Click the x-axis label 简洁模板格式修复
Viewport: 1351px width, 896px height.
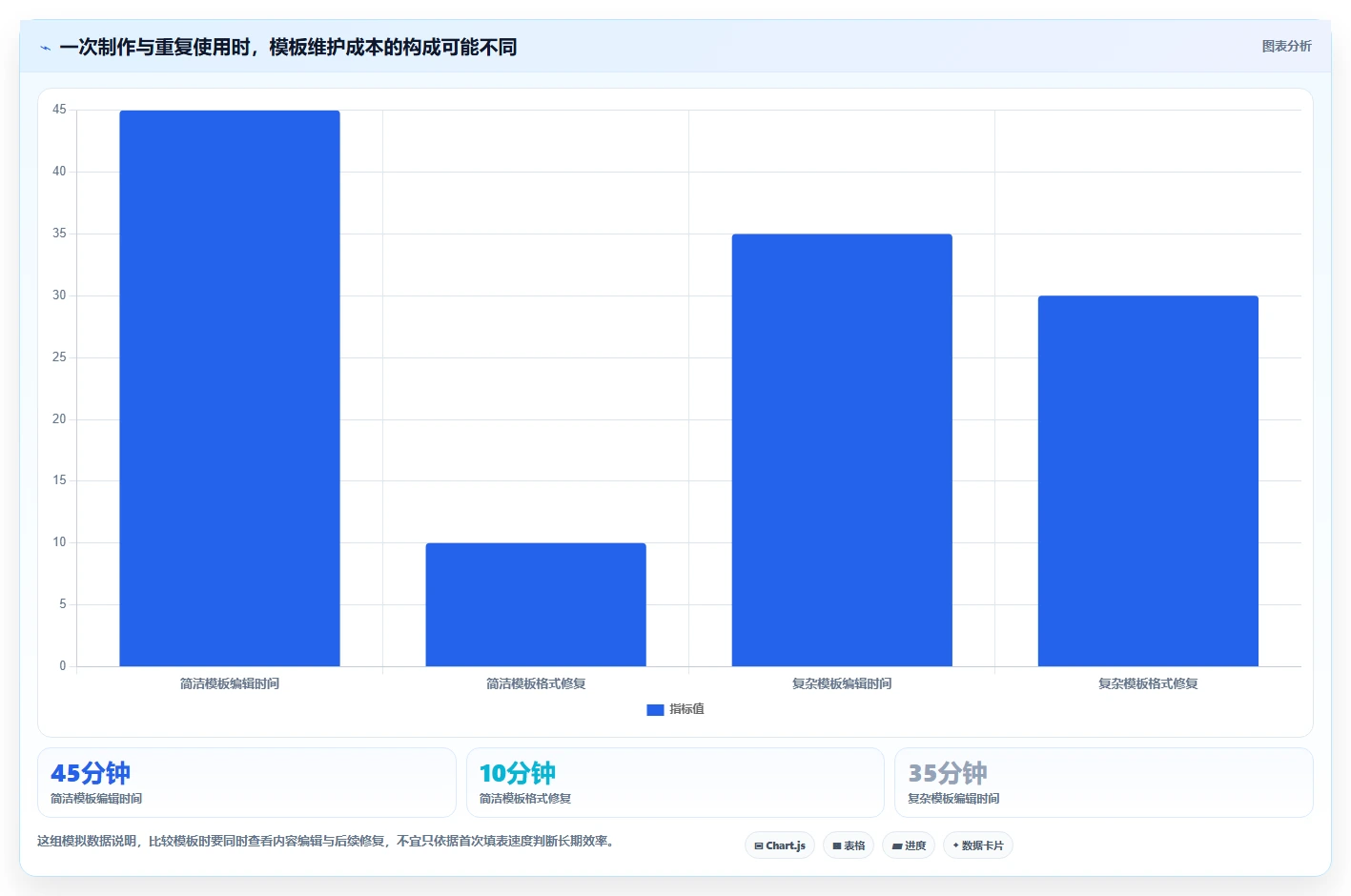pyautogui.click(x=536, y=683)
